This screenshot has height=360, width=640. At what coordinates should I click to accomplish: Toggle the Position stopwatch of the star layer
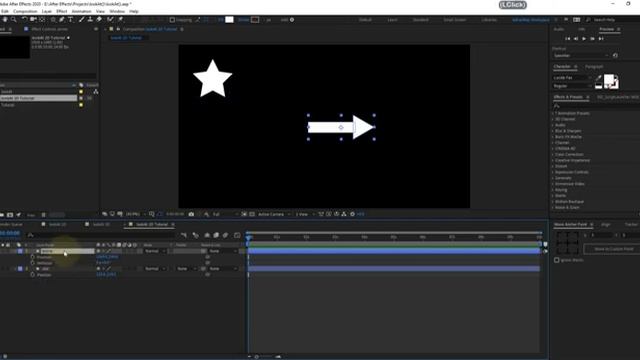click(33, 275)
